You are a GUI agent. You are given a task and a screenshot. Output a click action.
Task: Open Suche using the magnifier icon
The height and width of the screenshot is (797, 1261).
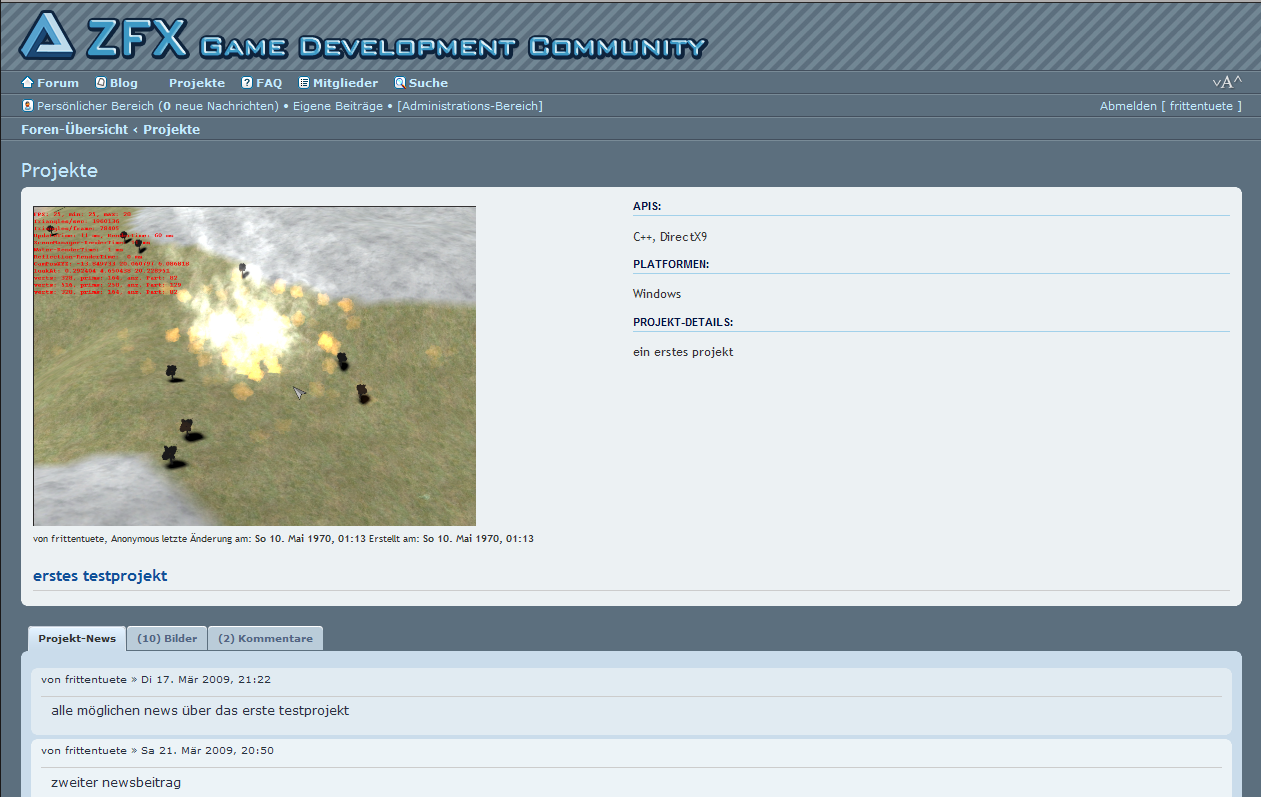(x=400, y=83)
